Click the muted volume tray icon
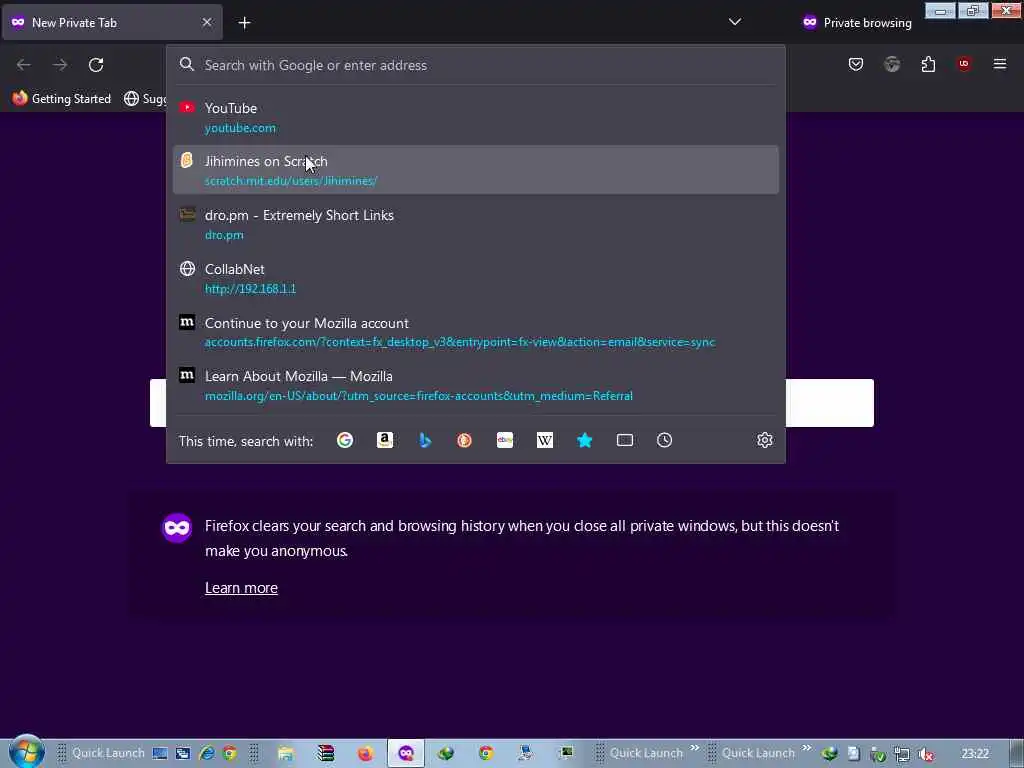The width and height of the screenshot is (1024, 768). tap(925, 754)
